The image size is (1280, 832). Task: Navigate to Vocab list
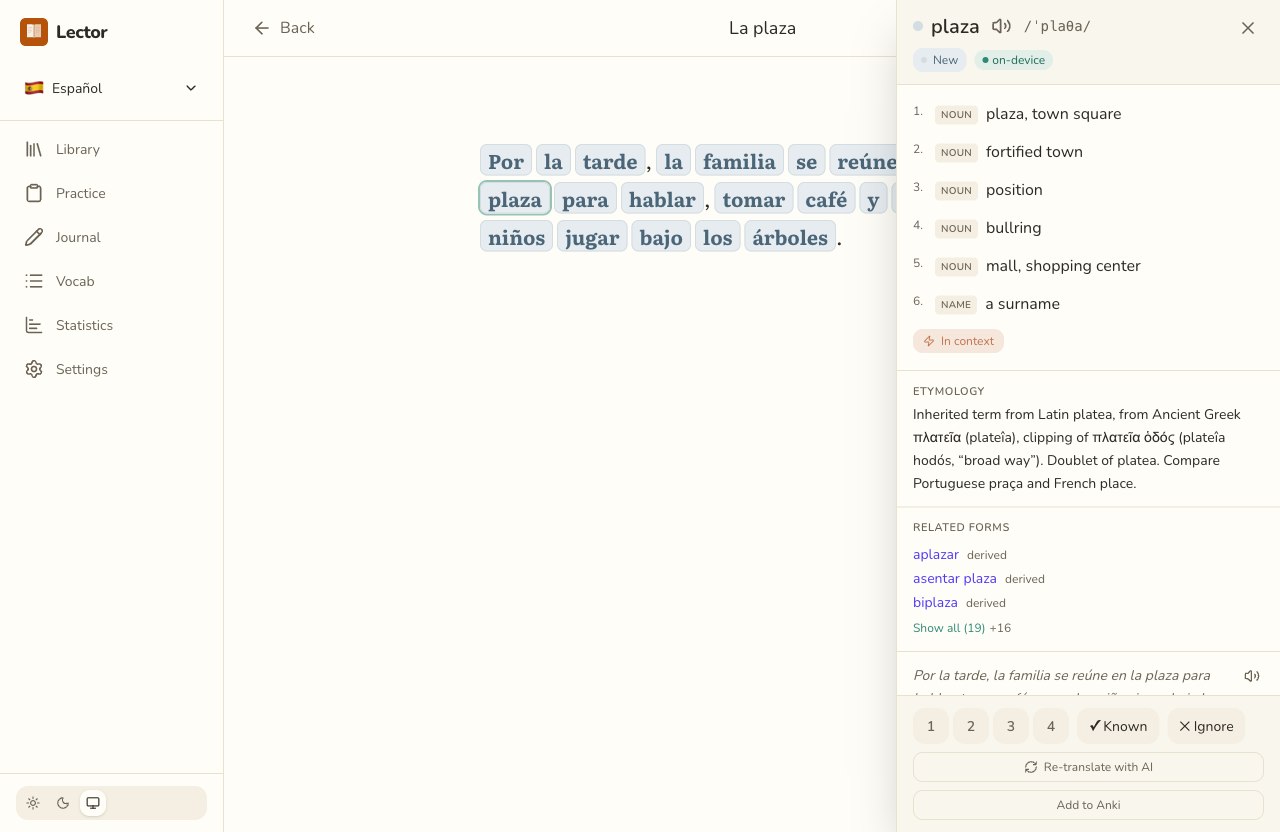[x=111, y=281]
